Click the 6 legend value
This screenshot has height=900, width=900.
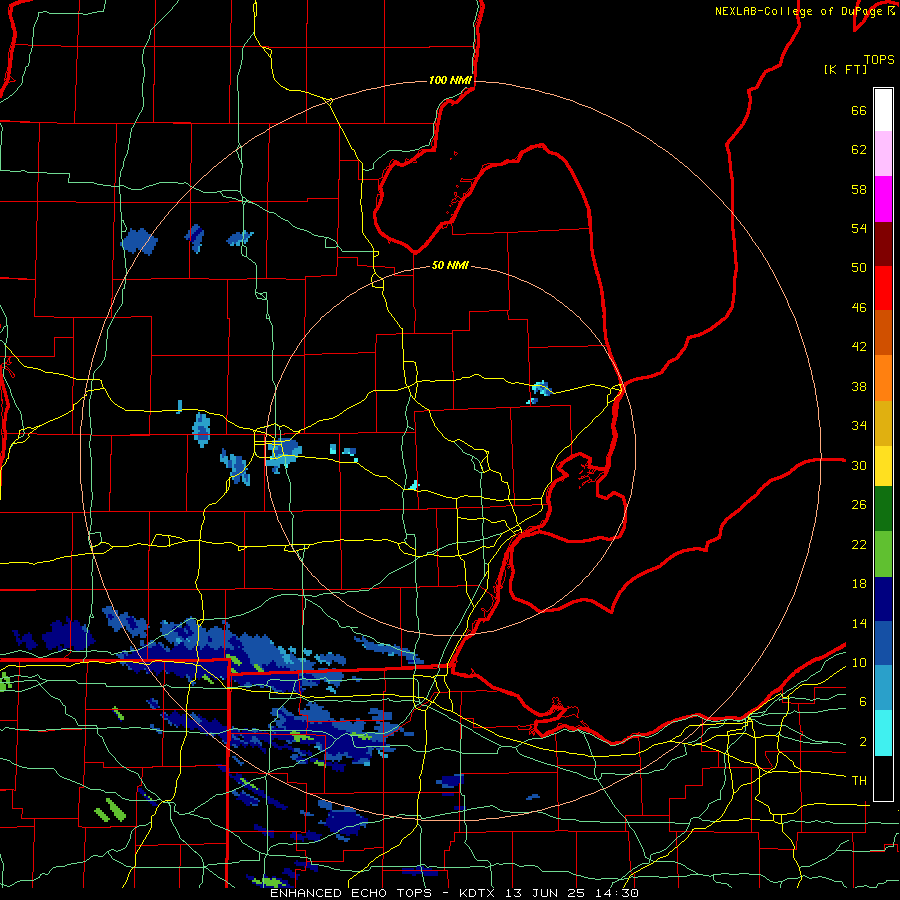tap(862, 702)
